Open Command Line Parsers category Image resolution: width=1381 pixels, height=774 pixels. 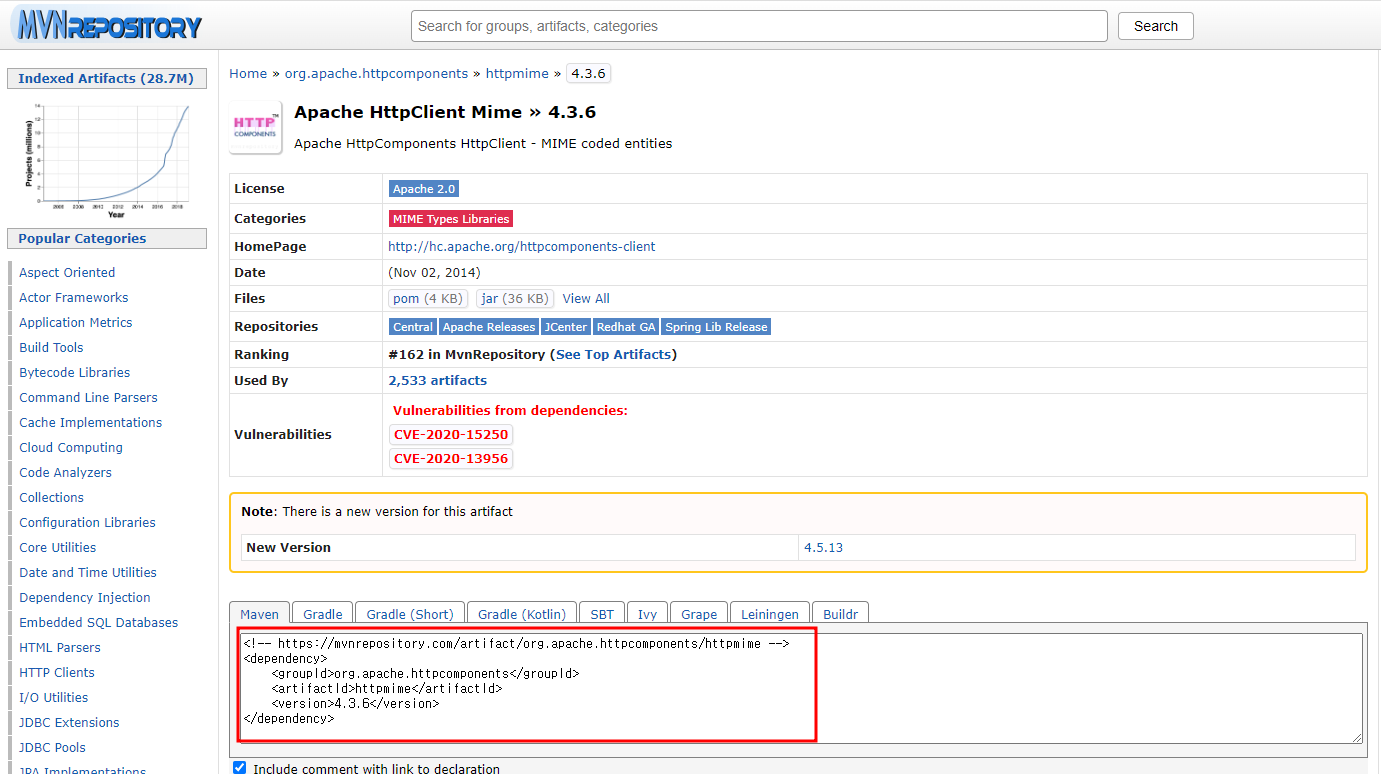pyautogui.click(x=88, y=398)
